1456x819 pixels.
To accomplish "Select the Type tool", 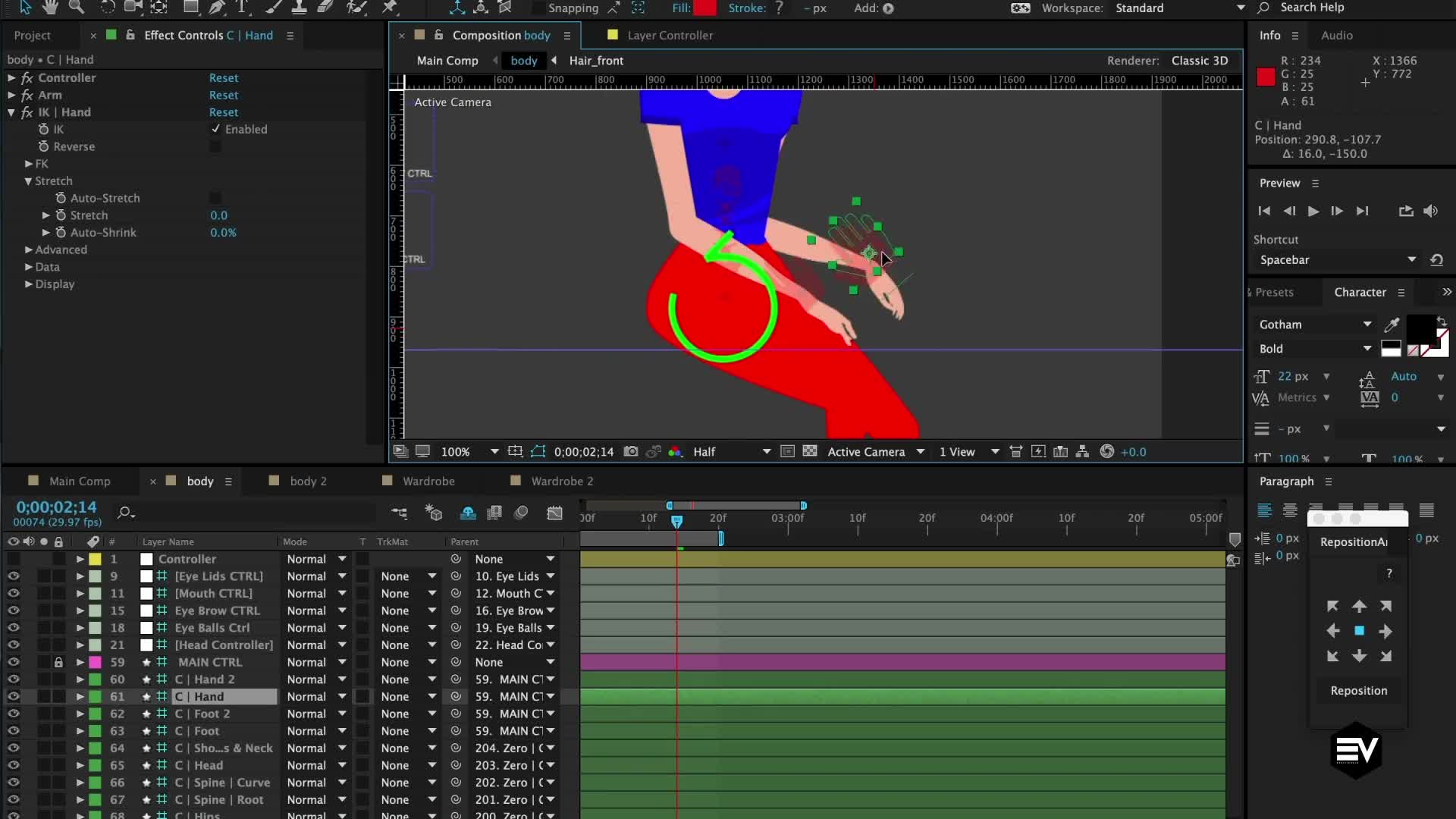I will [x=243, y=7].
